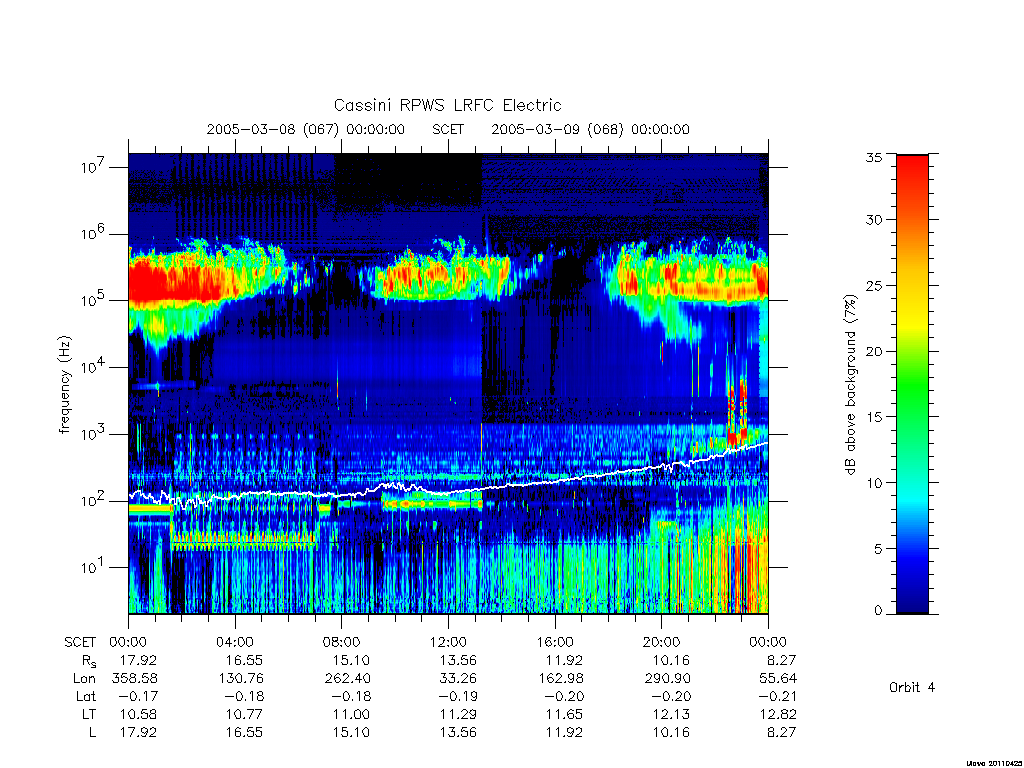
Task: Click the 35 label on the color scale
Action: click(x=873, y=157)
